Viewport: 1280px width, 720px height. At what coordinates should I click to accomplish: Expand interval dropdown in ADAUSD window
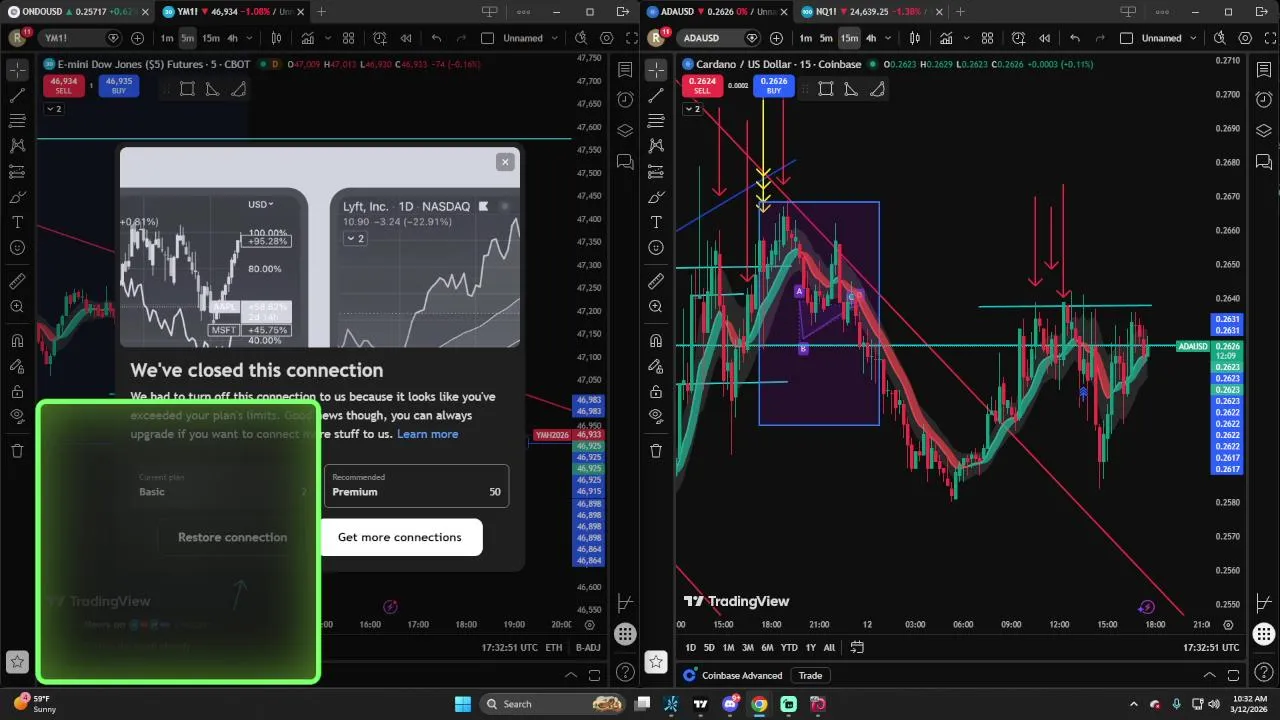887,38
